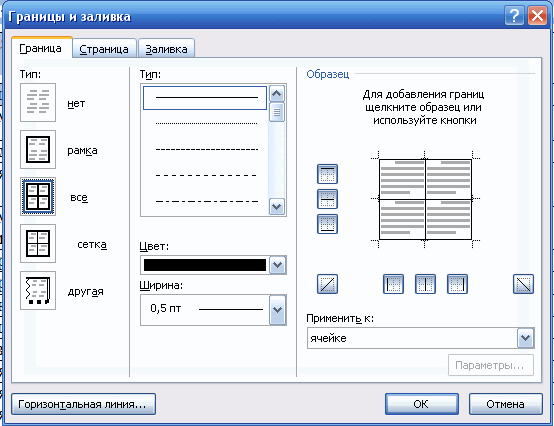Click the Горизонтальная линия... button
Viewport: 554px width, 426px height.
(x=83, y=404)
